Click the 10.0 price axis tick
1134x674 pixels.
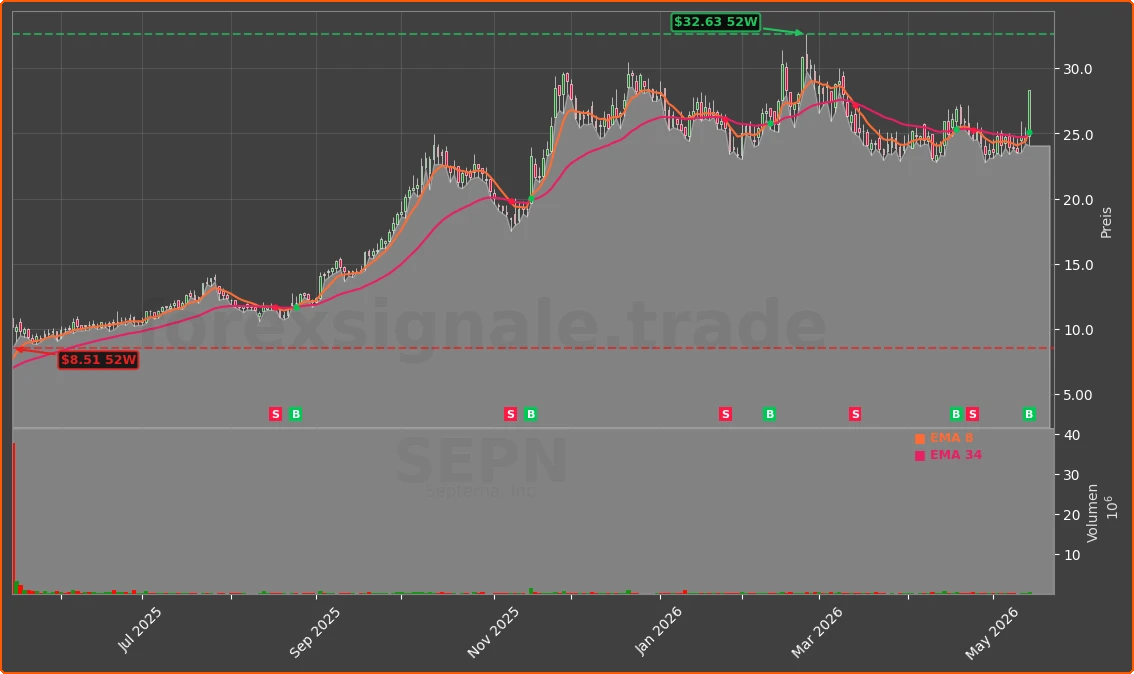click(x=1078, y=330)
